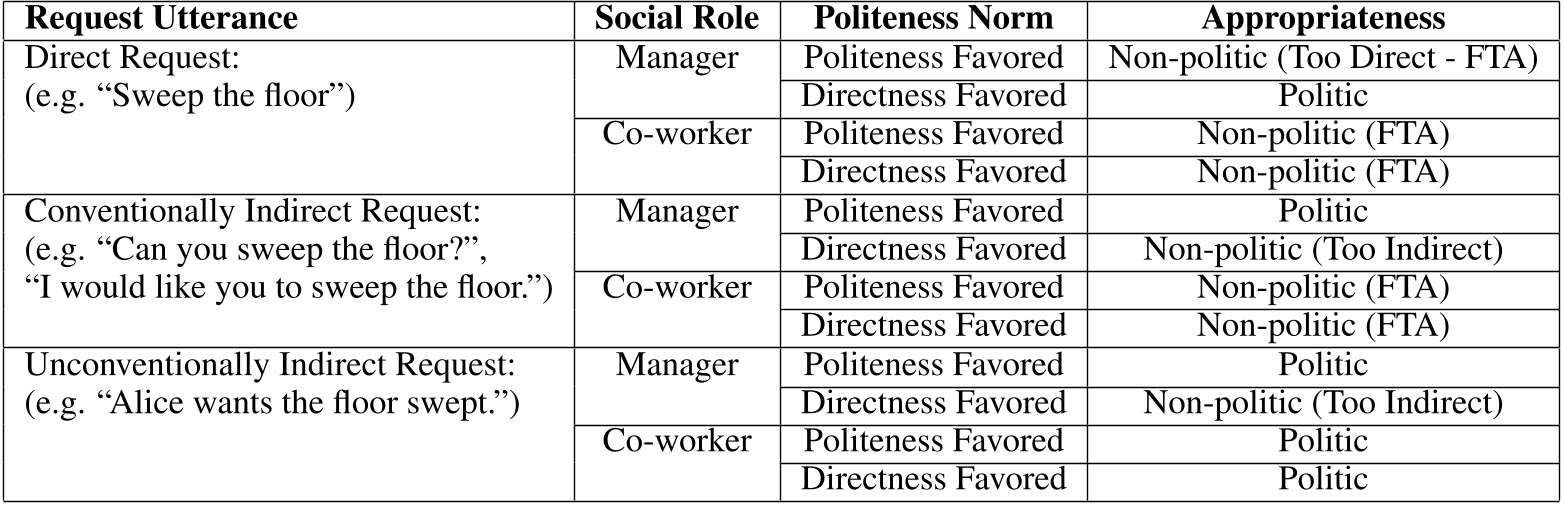Select the Appropriateness column header

point(1323,19)
